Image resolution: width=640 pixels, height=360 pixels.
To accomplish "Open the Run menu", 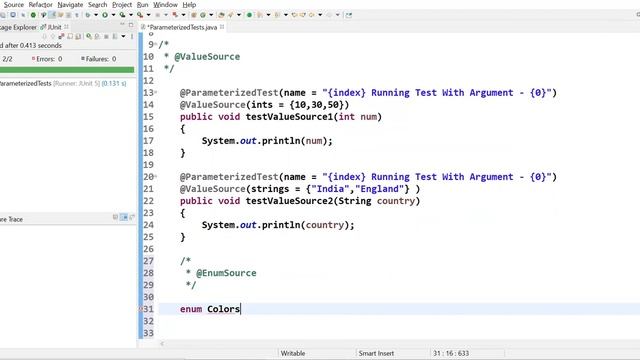I will click(x=142, y=4).
